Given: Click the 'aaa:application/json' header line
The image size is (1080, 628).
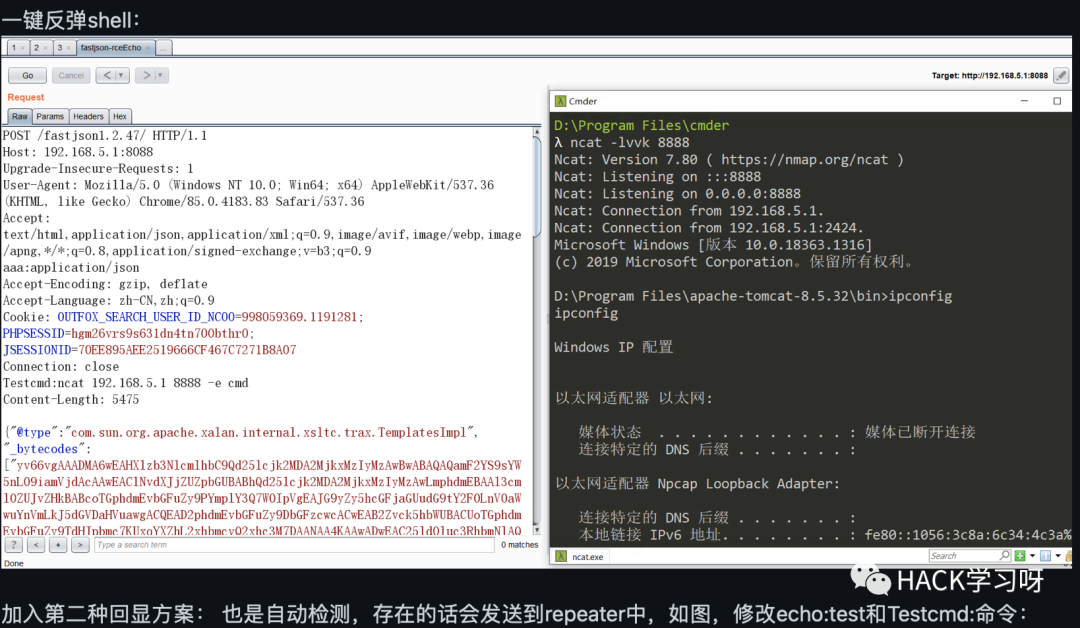Looking at the screenshot, I should pos(71,267).
